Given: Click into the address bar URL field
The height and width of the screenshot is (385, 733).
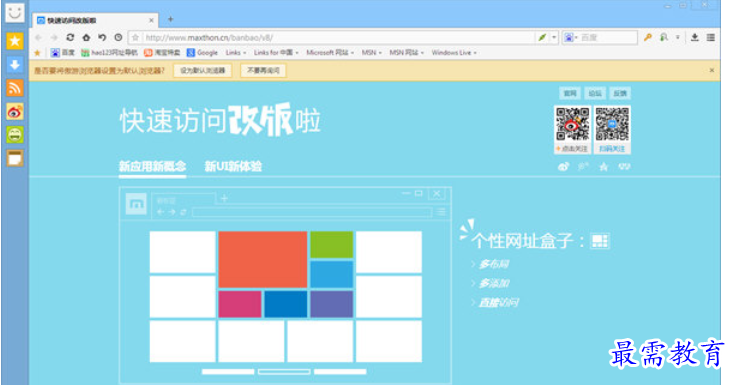Looking at the screenshot, I should (338, 37).
